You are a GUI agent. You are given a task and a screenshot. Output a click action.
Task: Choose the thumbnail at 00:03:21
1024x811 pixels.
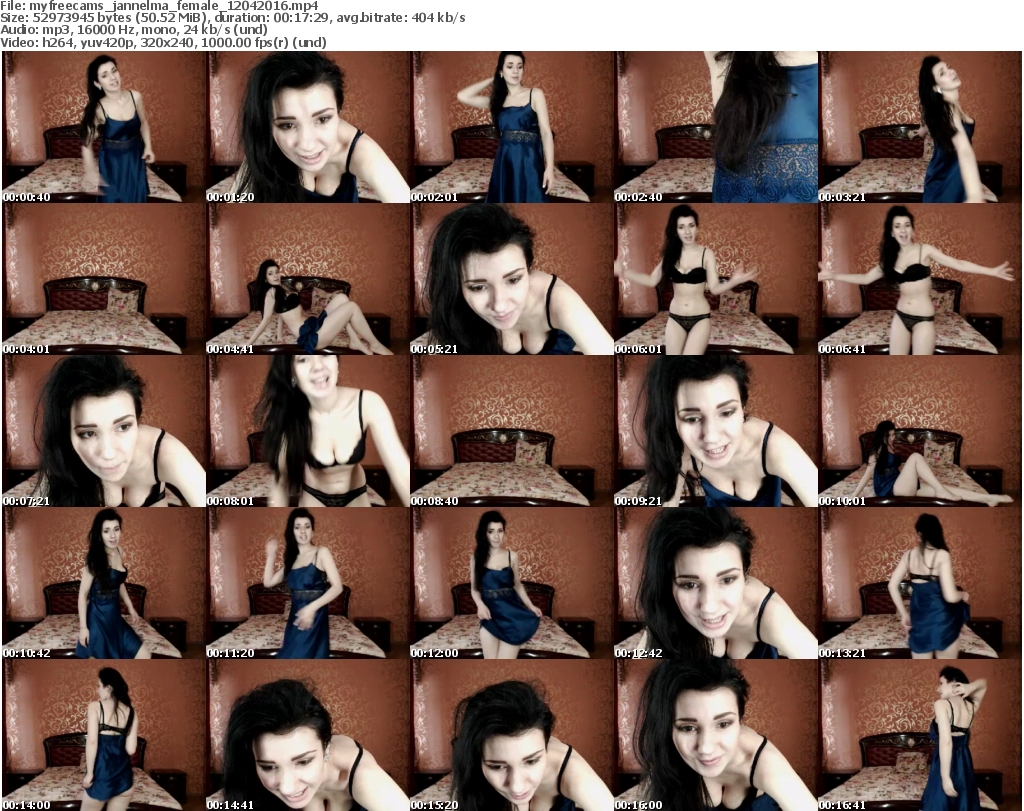tap(920, 127)
